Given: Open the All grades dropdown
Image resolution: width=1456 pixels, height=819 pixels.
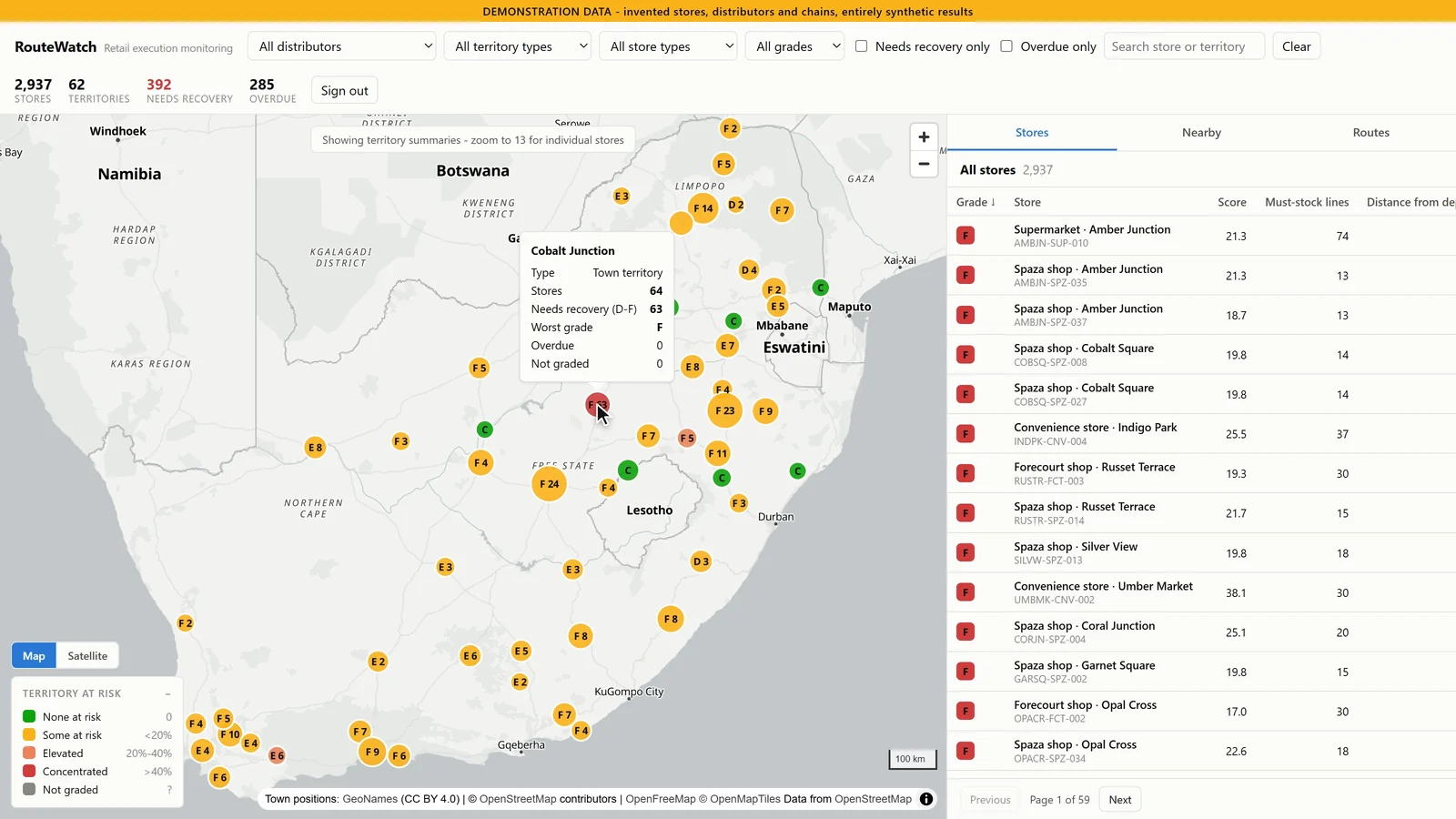Looking at the screenshot, I should click(x=795, y=46).
